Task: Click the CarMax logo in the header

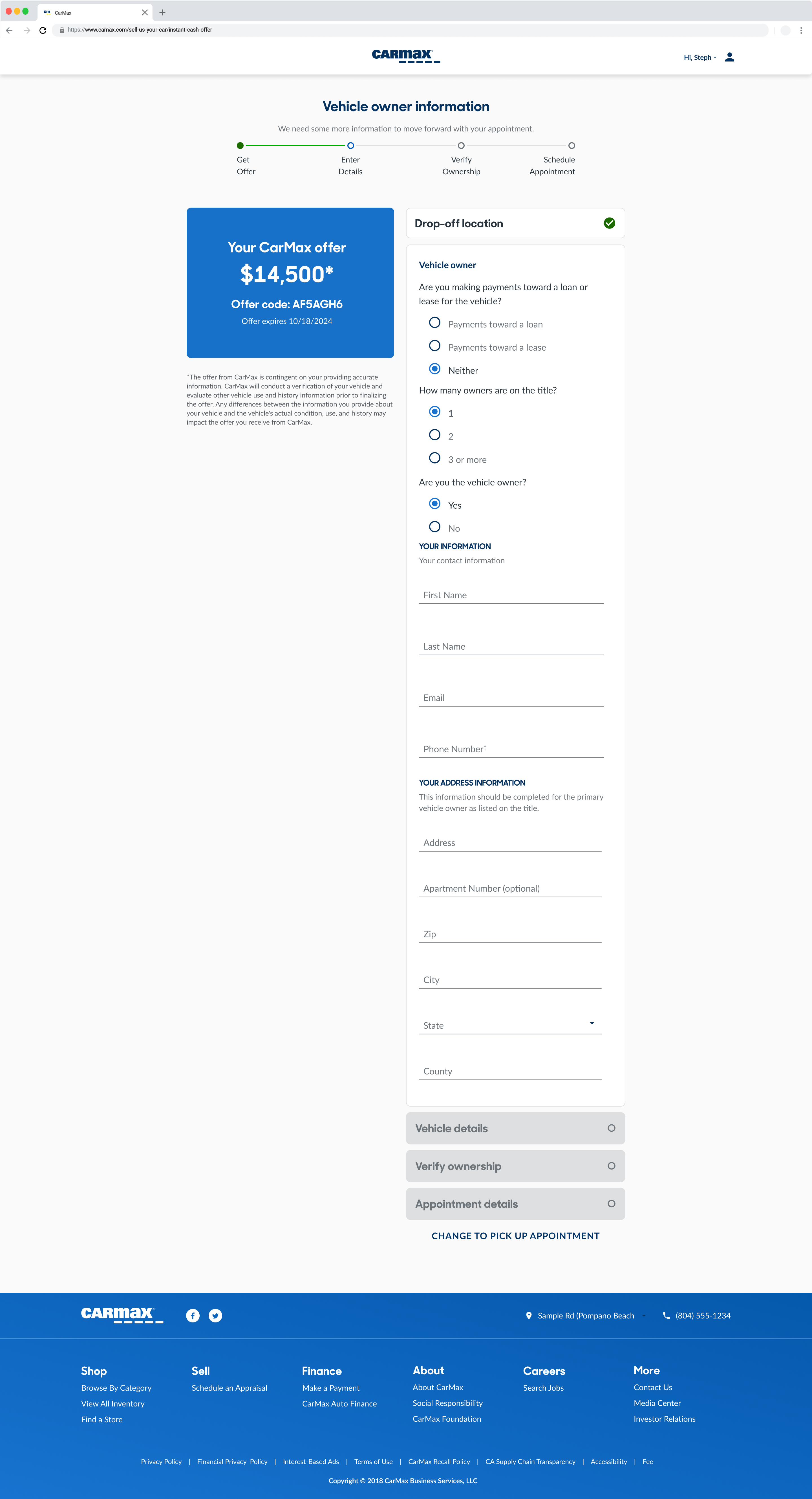Action: coord(406,56)
